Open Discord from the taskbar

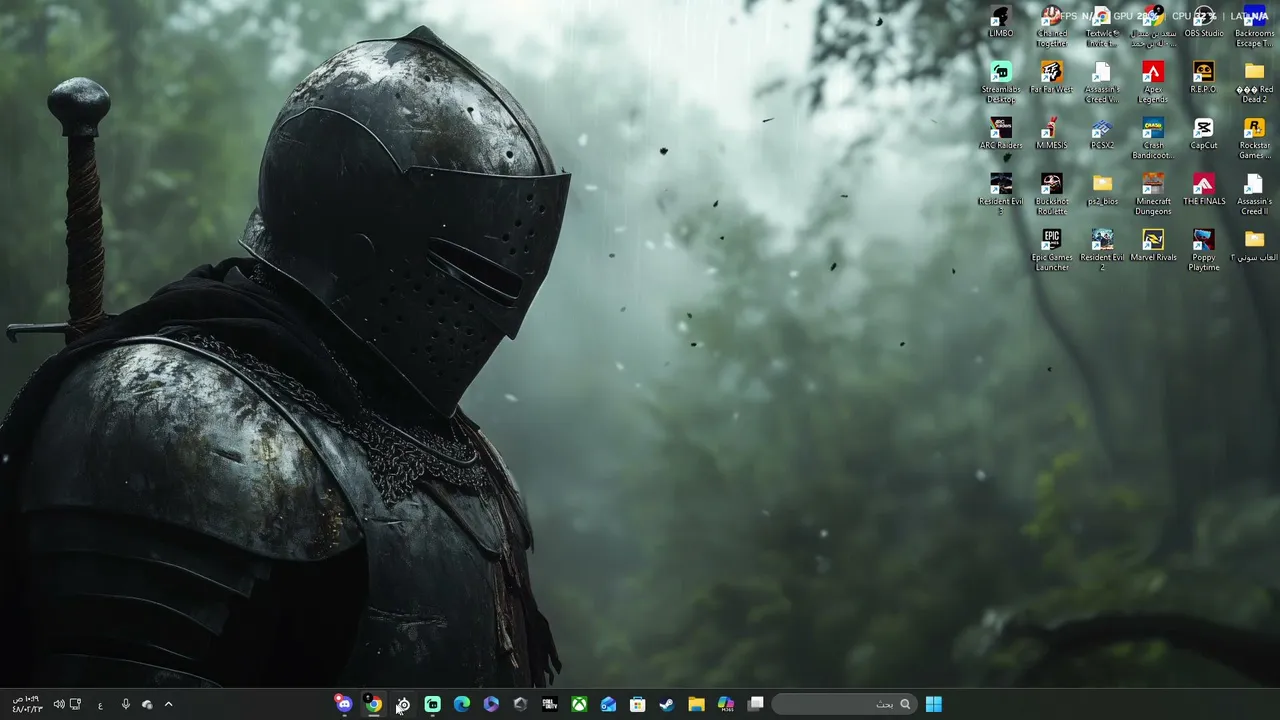point(344,704)
